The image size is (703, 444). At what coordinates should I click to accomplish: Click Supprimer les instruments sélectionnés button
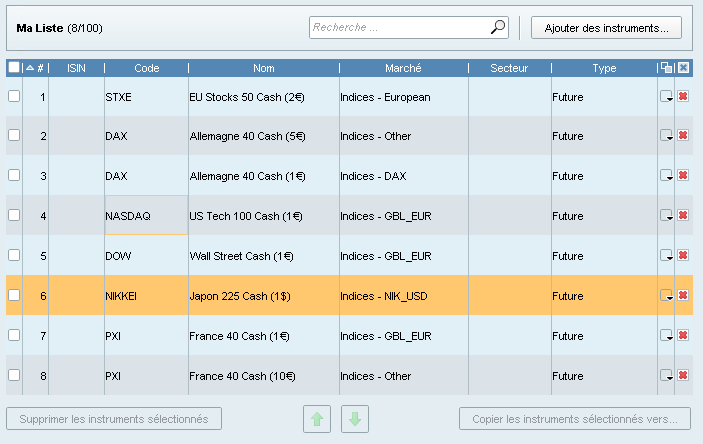pyautogui.click(x=114, y=419)
